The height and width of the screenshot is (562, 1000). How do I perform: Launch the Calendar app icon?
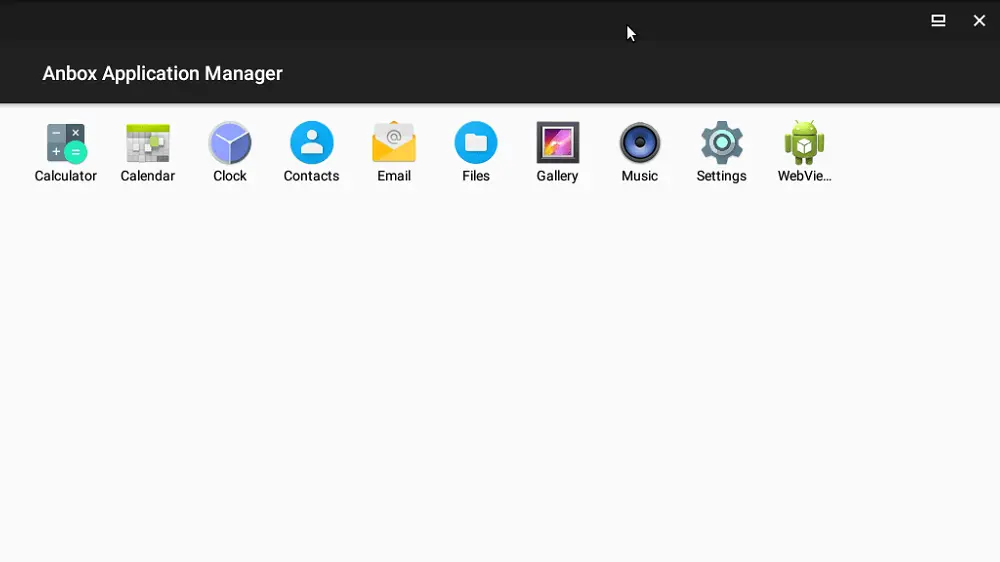pyautogui.click(x=148, y=143)
